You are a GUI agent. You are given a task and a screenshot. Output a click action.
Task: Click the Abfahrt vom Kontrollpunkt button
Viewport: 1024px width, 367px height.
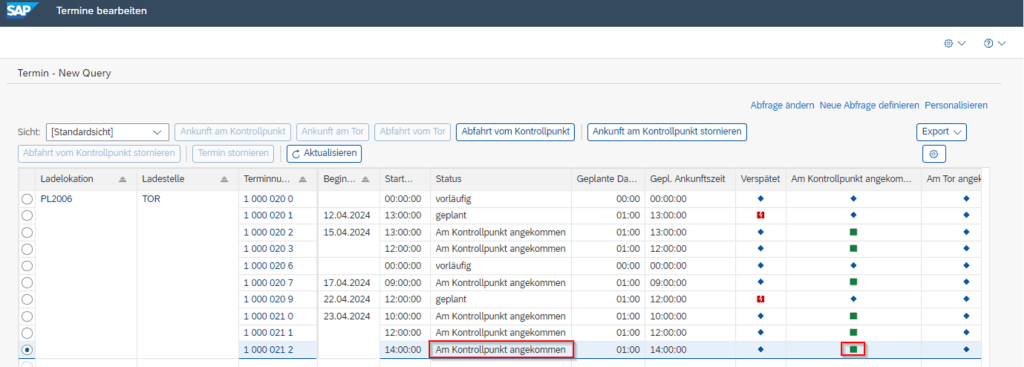pyautogui.click(x=516, y=131)
